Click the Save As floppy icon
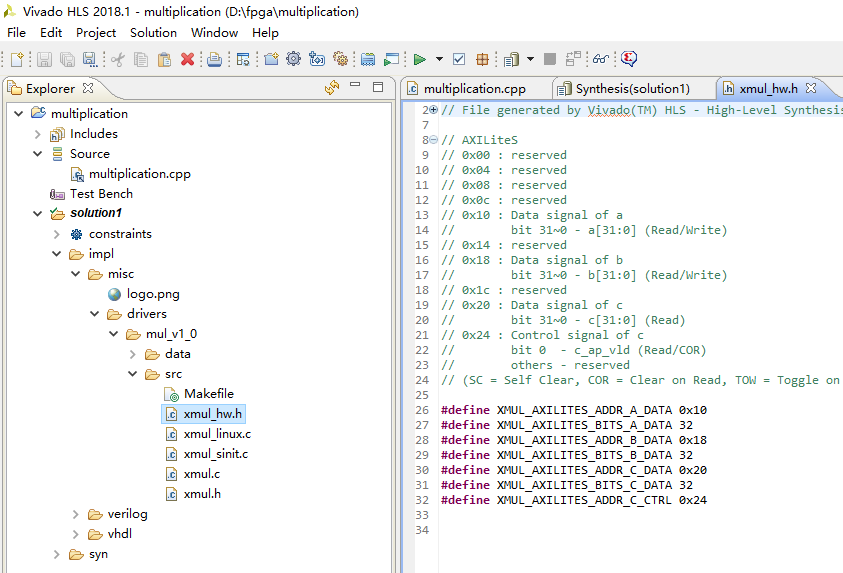Screen dimensions: 843x573 (90, 59)
